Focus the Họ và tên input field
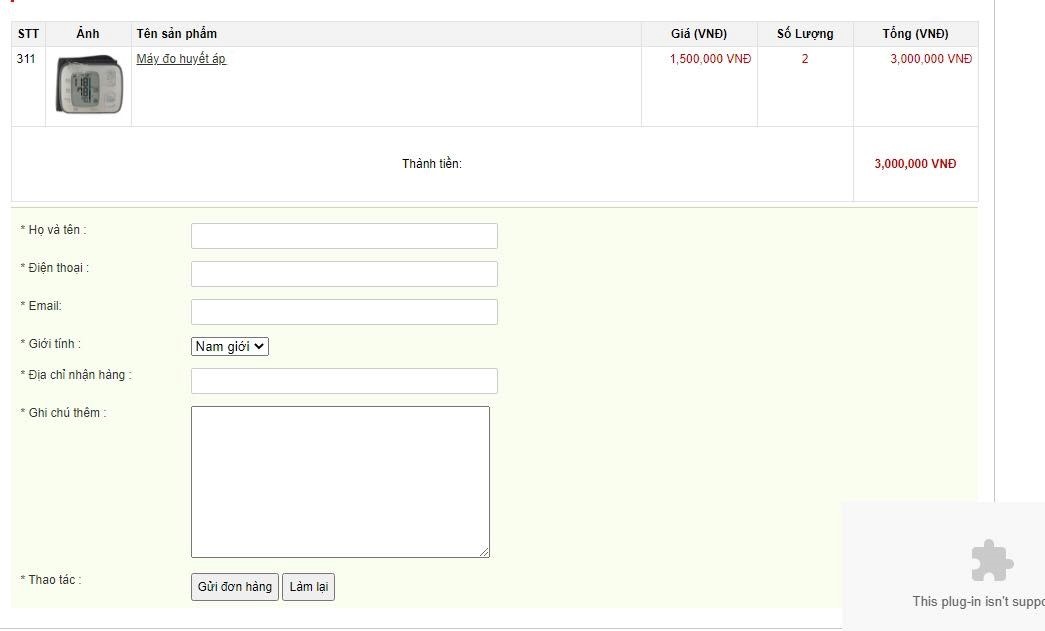This screenshot has height=631, width=1045. coord(344,236)
